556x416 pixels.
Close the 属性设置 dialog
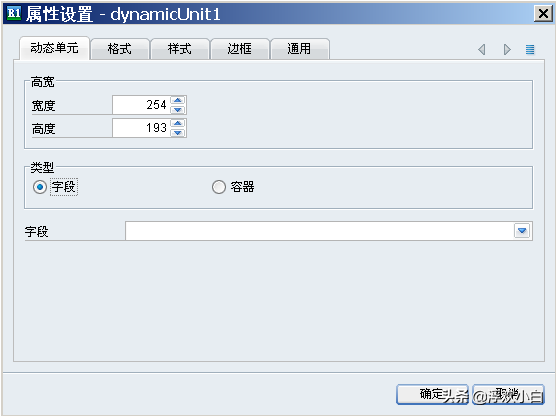click(x=543, y=14)
